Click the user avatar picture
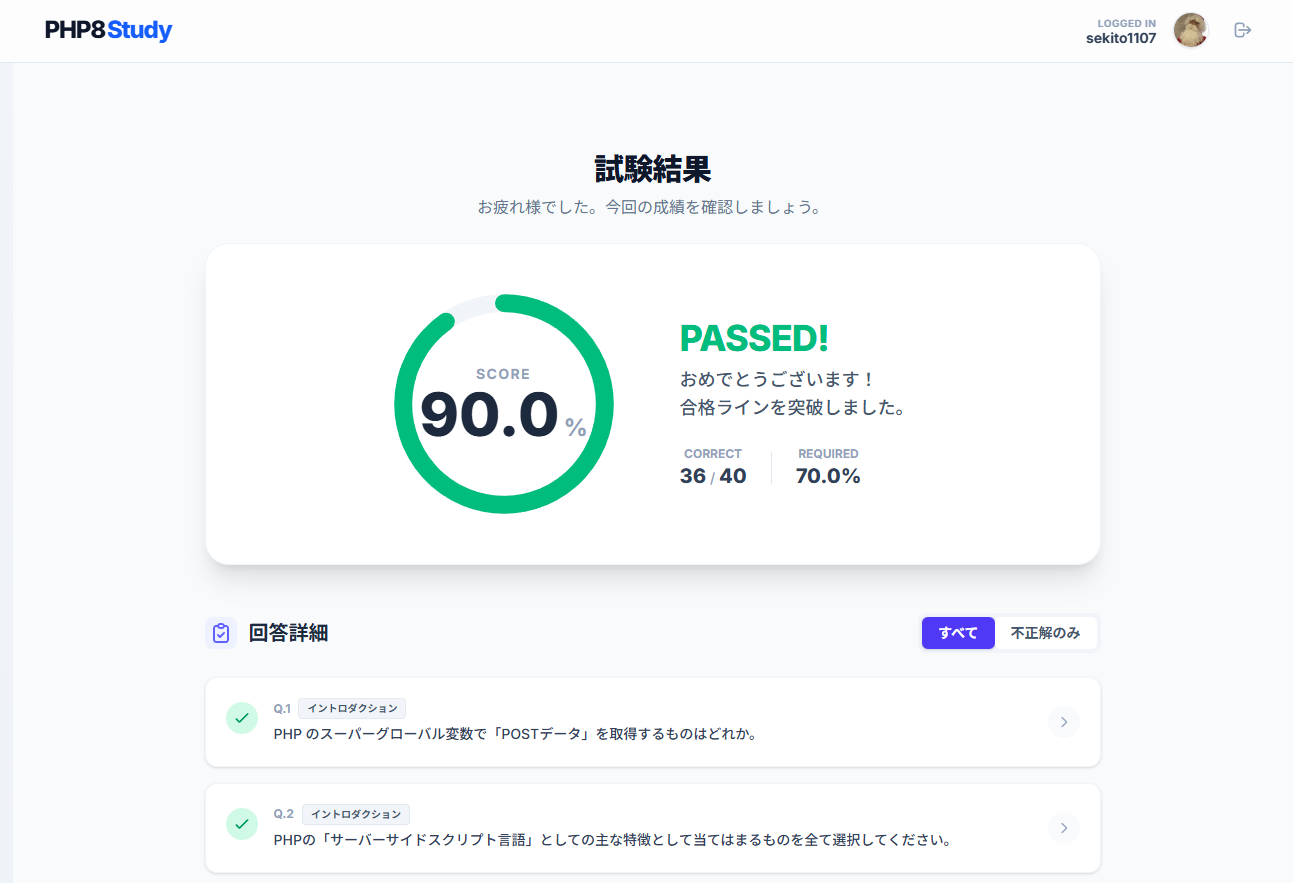 coord(1190,30)
